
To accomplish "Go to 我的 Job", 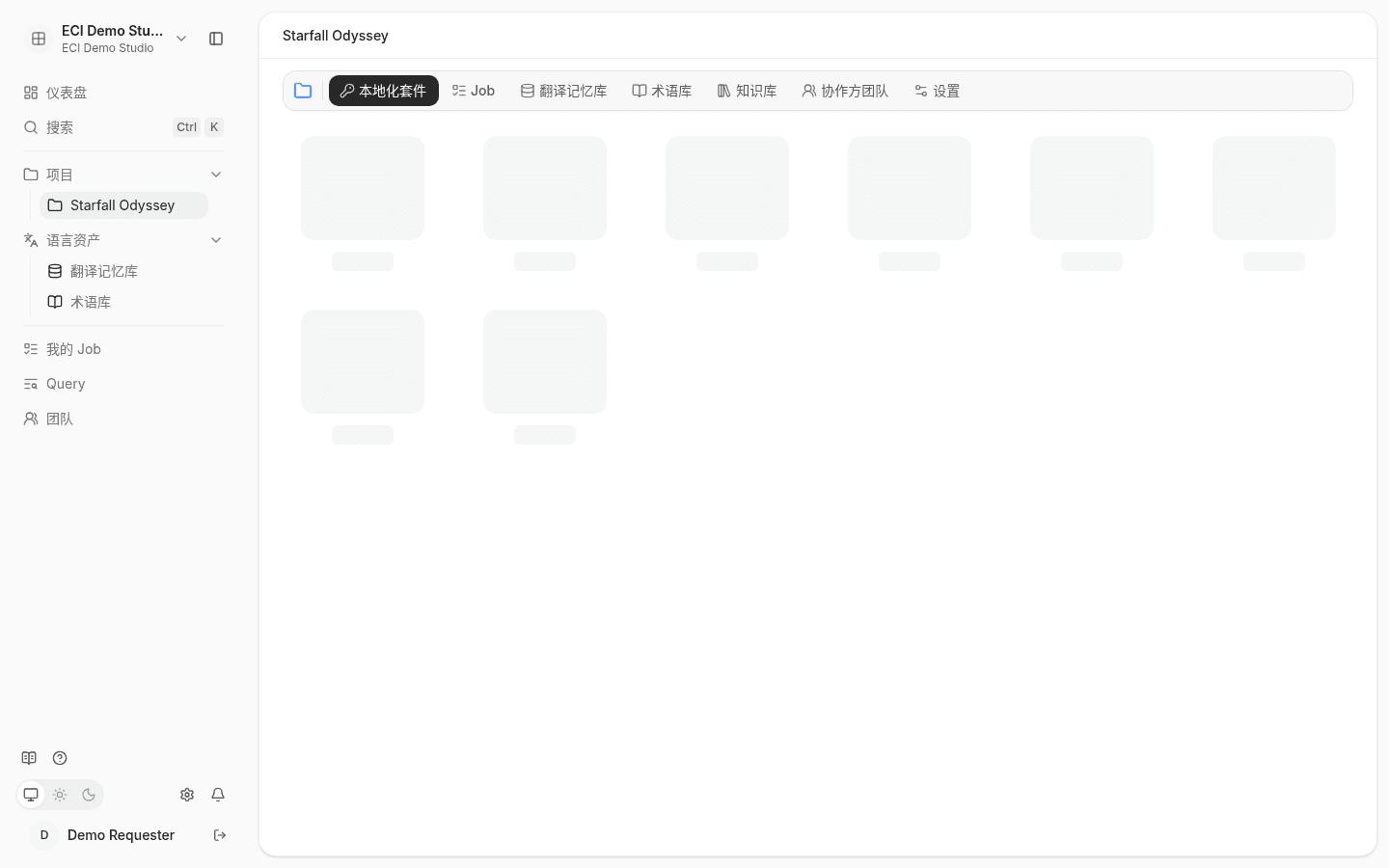I will tap(123, 349).
